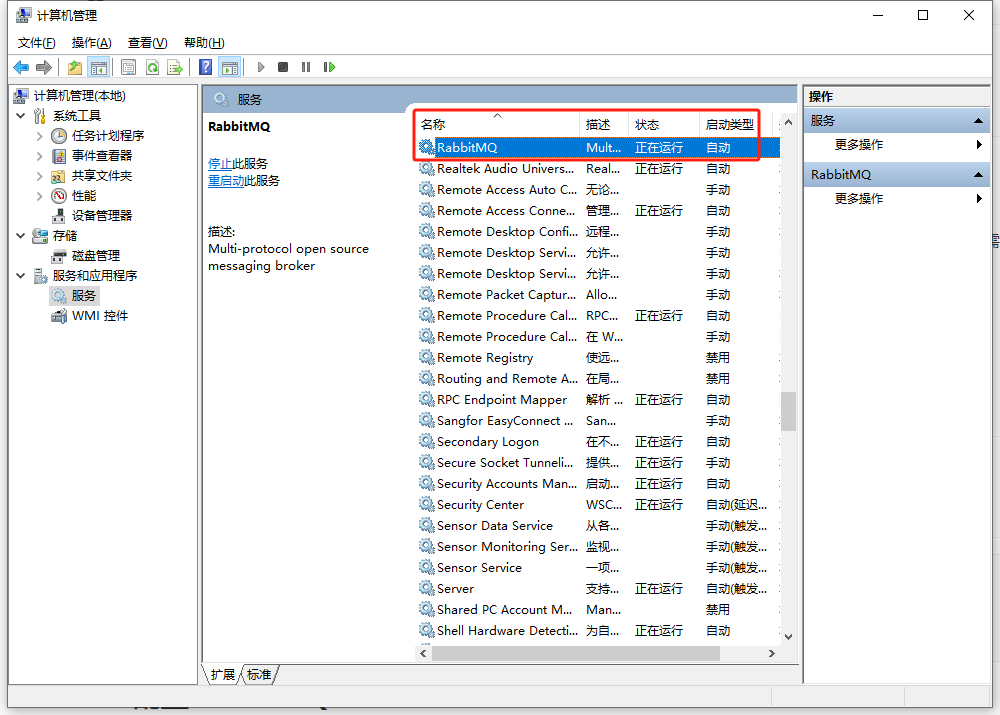Select the Remote Registry service row
1000x715 pixels.
pyautogui.click(x=485, y=358)
